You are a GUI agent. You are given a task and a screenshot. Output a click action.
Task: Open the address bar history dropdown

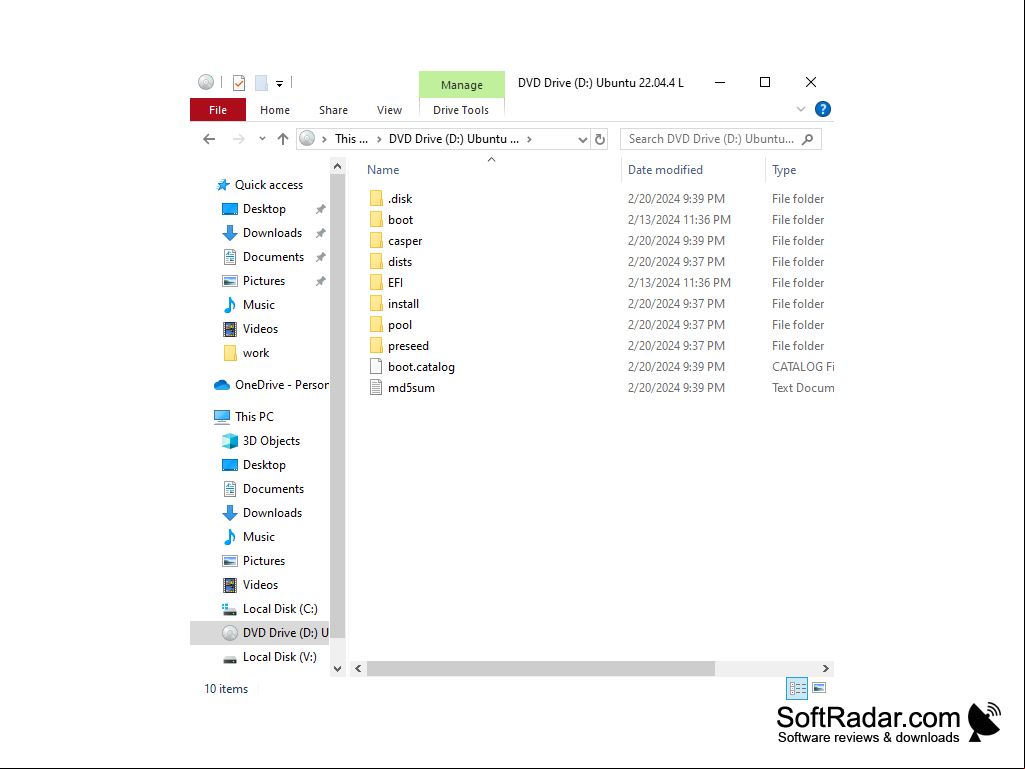pos(582,139)
